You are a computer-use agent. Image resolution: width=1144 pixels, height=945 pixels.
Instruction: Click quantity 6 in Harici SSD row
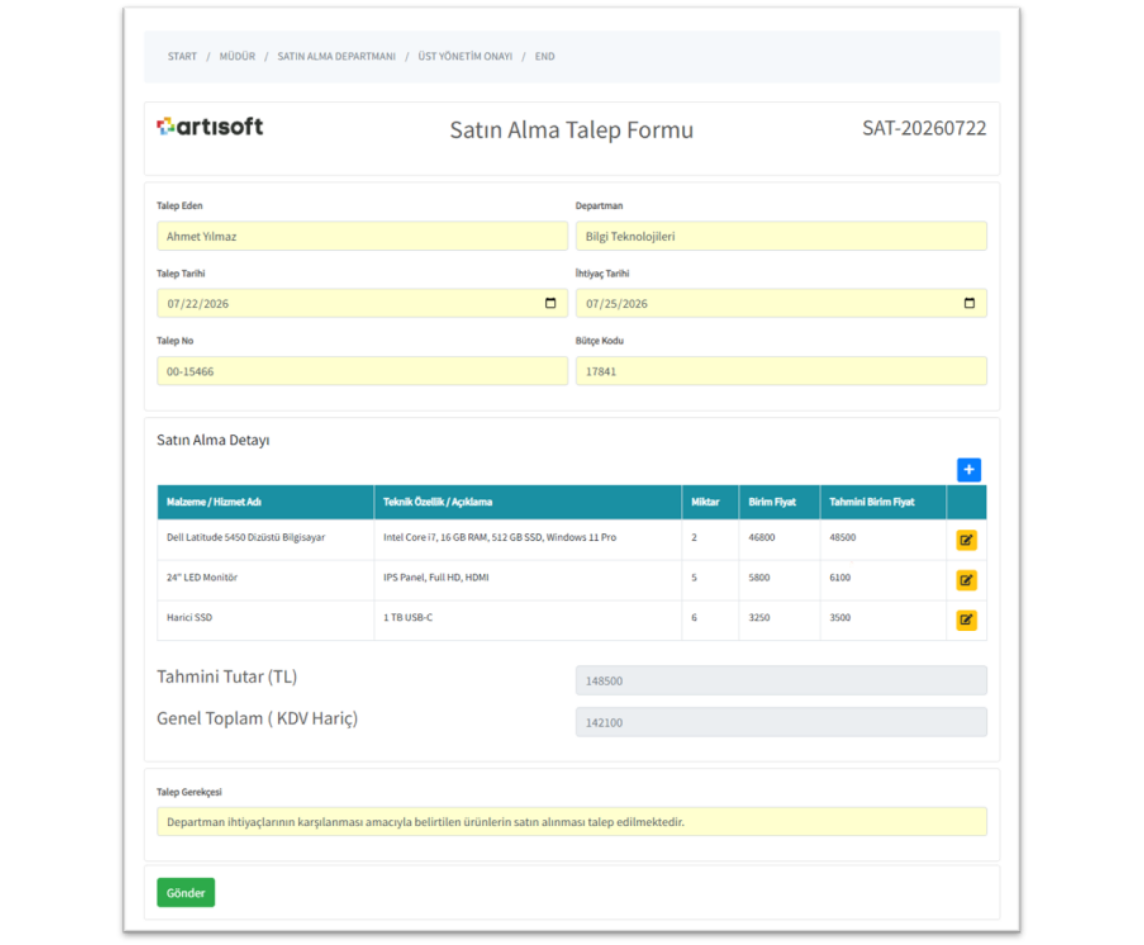click(x=694, y=617)
